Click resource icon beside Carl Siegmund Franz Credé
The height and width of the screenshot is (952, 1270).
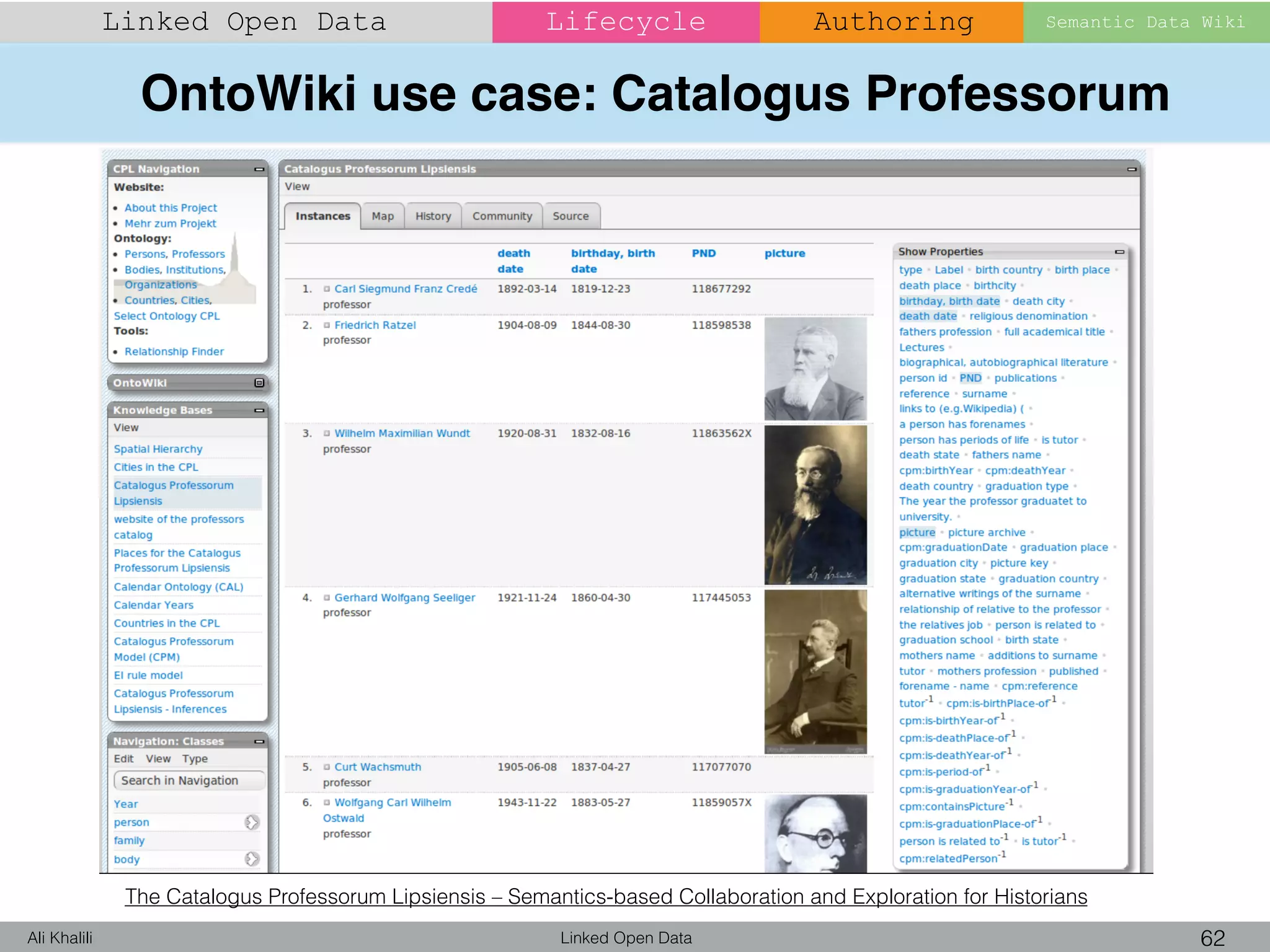click(x=327, y=289)
